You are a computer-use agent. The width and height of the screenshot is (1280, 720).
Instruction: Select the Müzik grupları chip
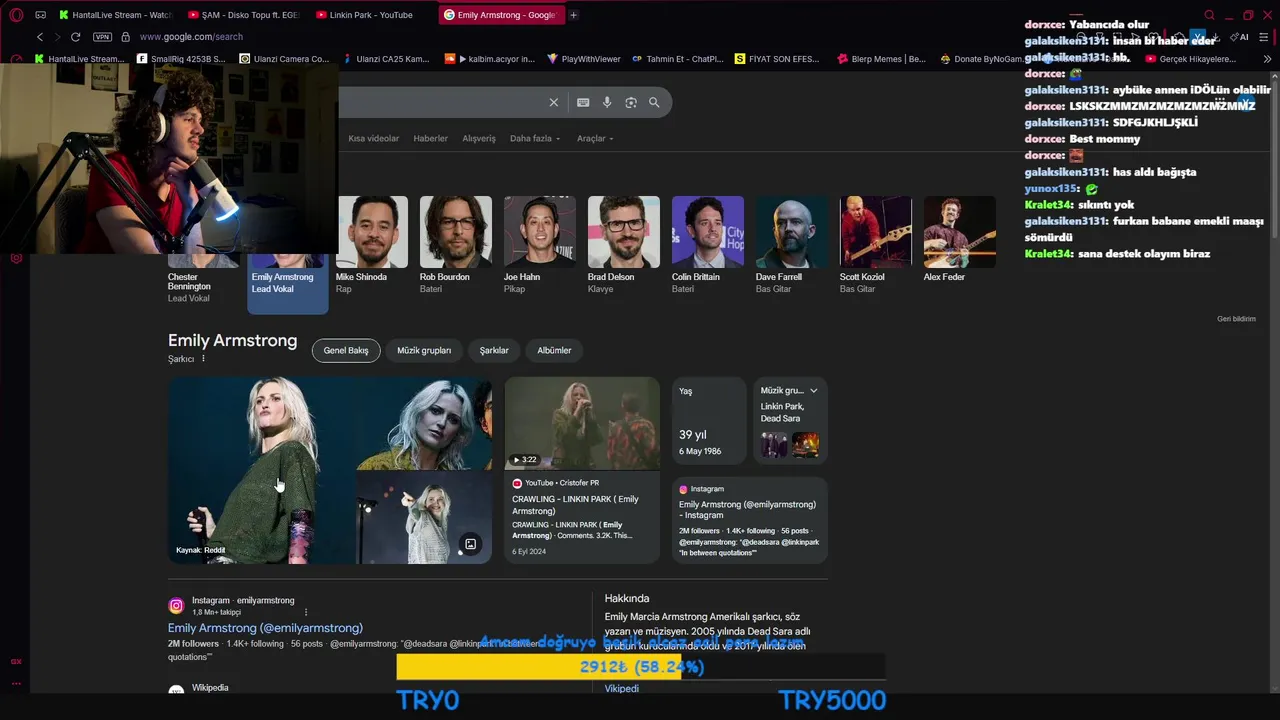424,350
